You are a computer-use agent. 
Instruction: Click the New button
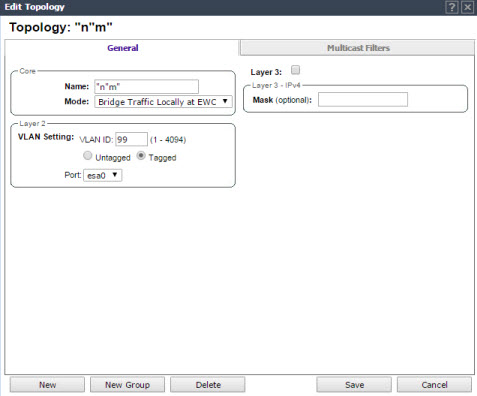coord(47,385)
